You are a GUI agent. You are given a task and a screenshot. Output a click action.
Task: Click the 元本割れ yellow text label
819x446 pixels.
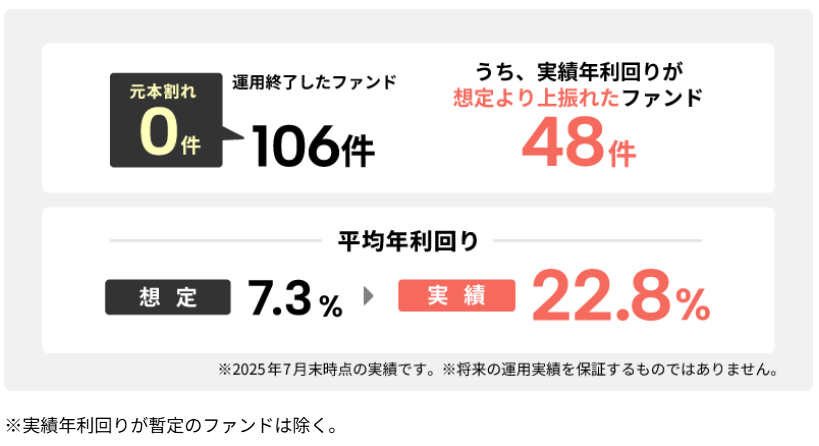click(x=163, y=91)
